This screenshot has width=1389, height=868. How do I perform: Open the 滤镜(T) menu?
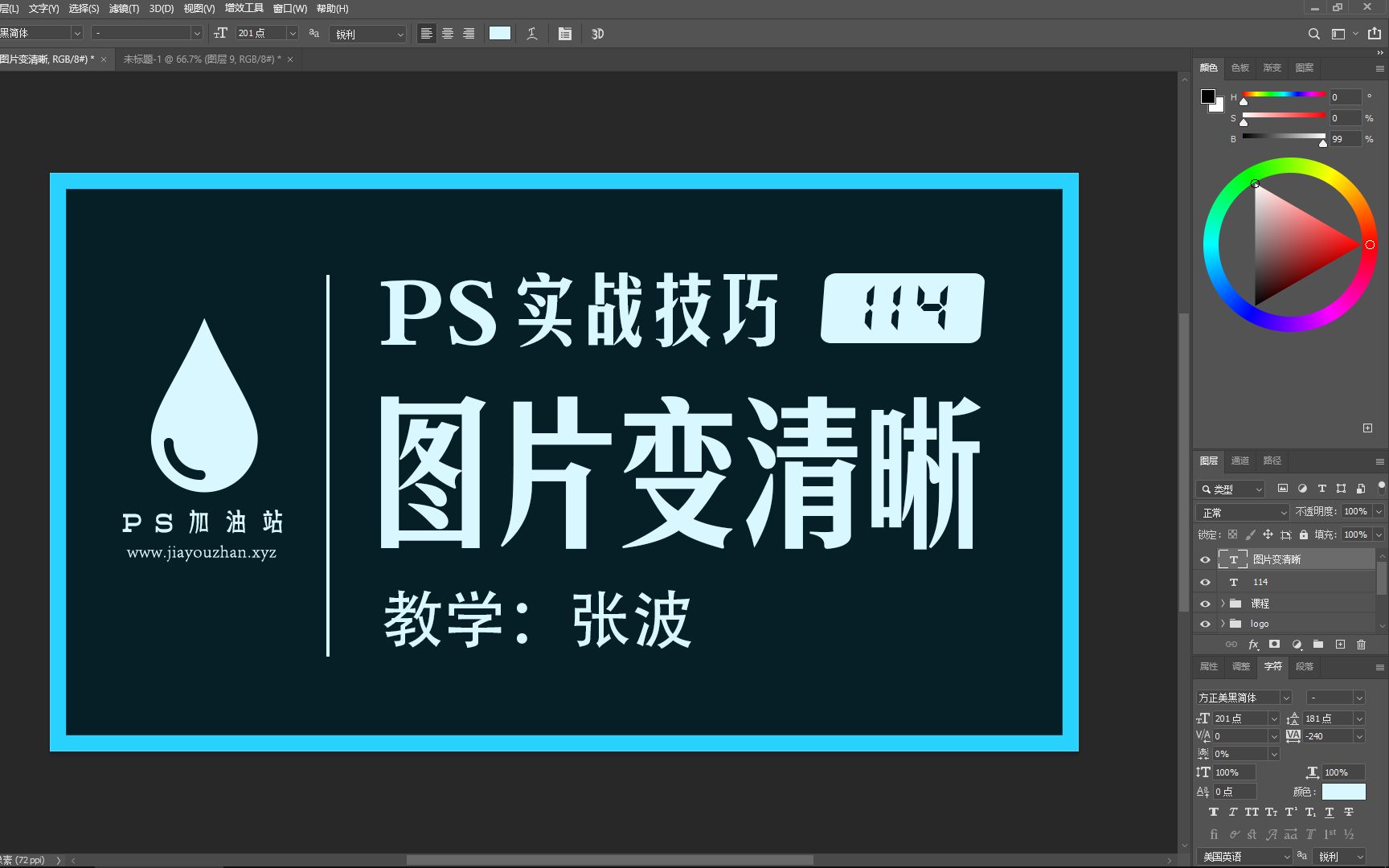(x=124, y=8)
